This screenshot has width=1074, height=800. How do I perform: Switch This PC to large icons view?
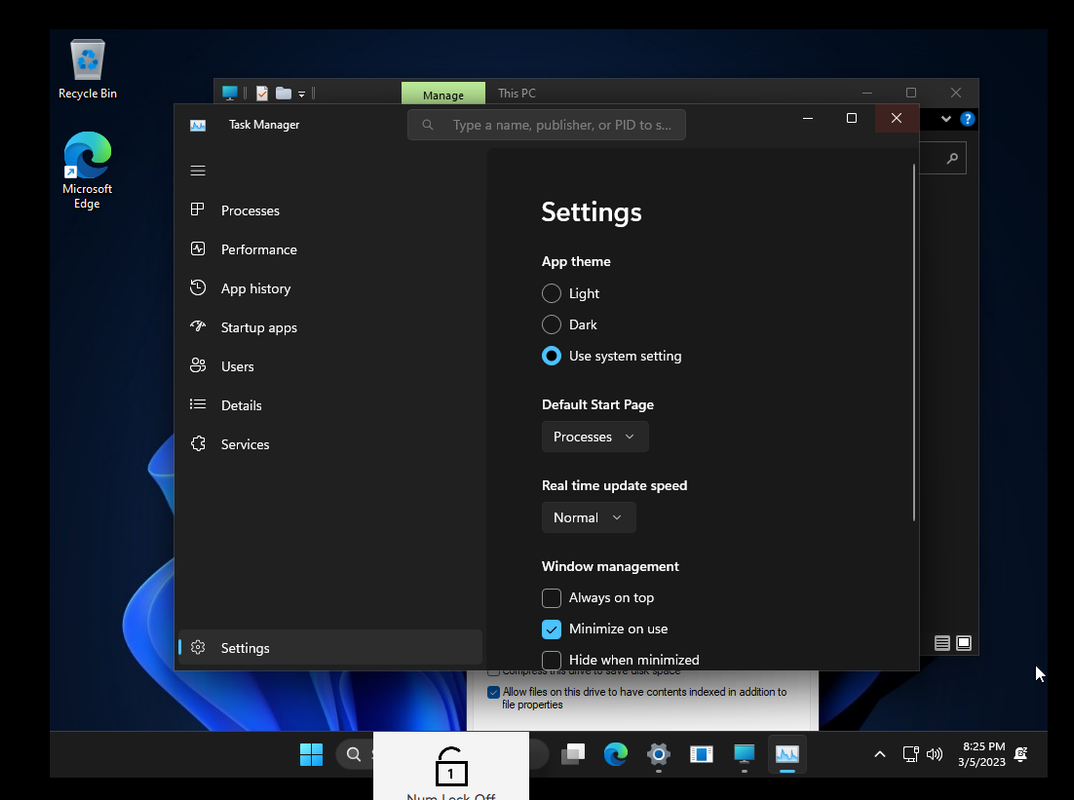(964, 643)
